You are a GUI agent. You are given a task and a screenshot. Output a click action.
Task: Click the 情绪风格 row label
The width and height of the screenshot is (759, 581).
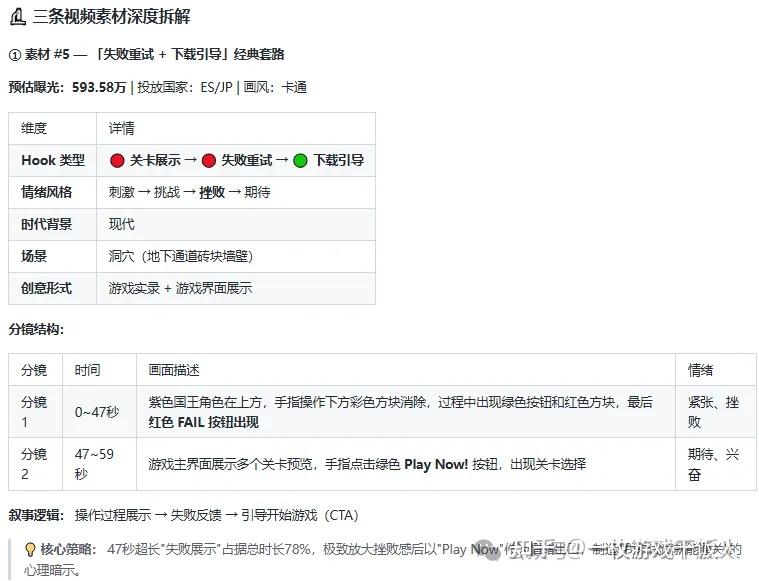[46, 192]
